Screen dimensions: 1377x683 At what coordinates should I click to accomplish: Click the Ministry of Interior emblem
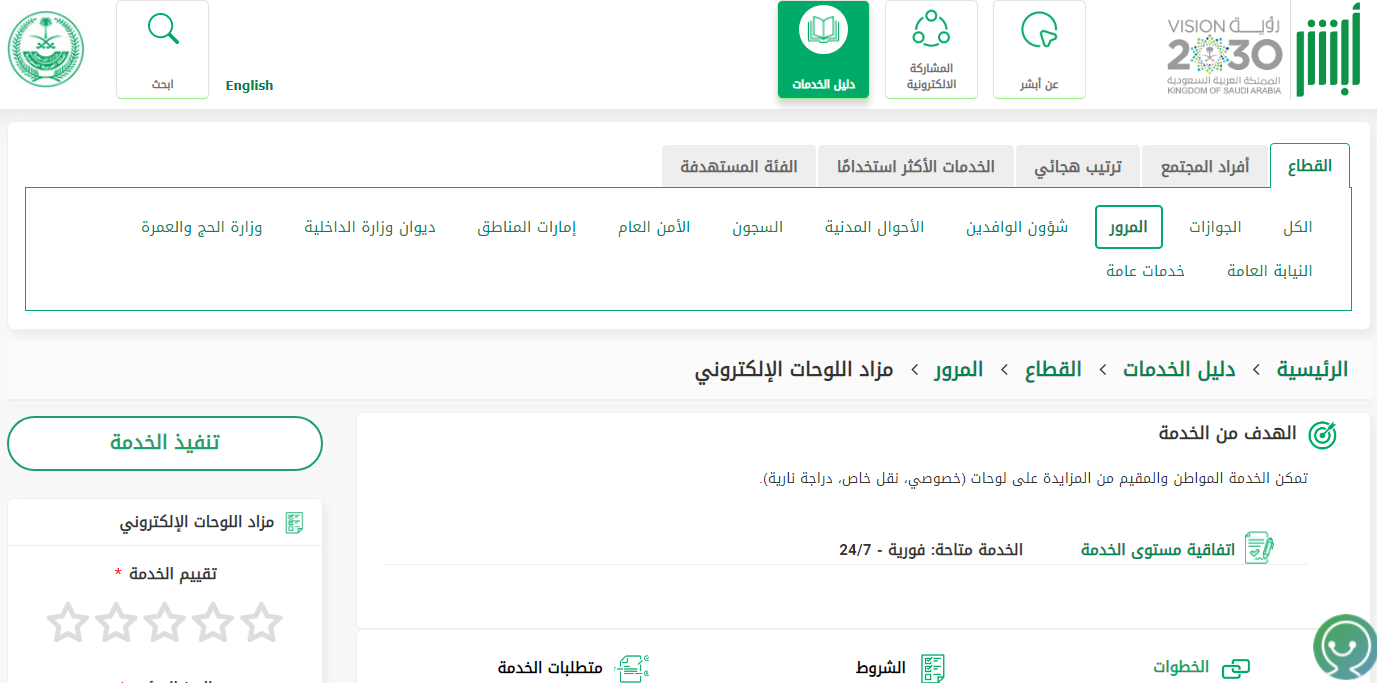coord(46,50)
